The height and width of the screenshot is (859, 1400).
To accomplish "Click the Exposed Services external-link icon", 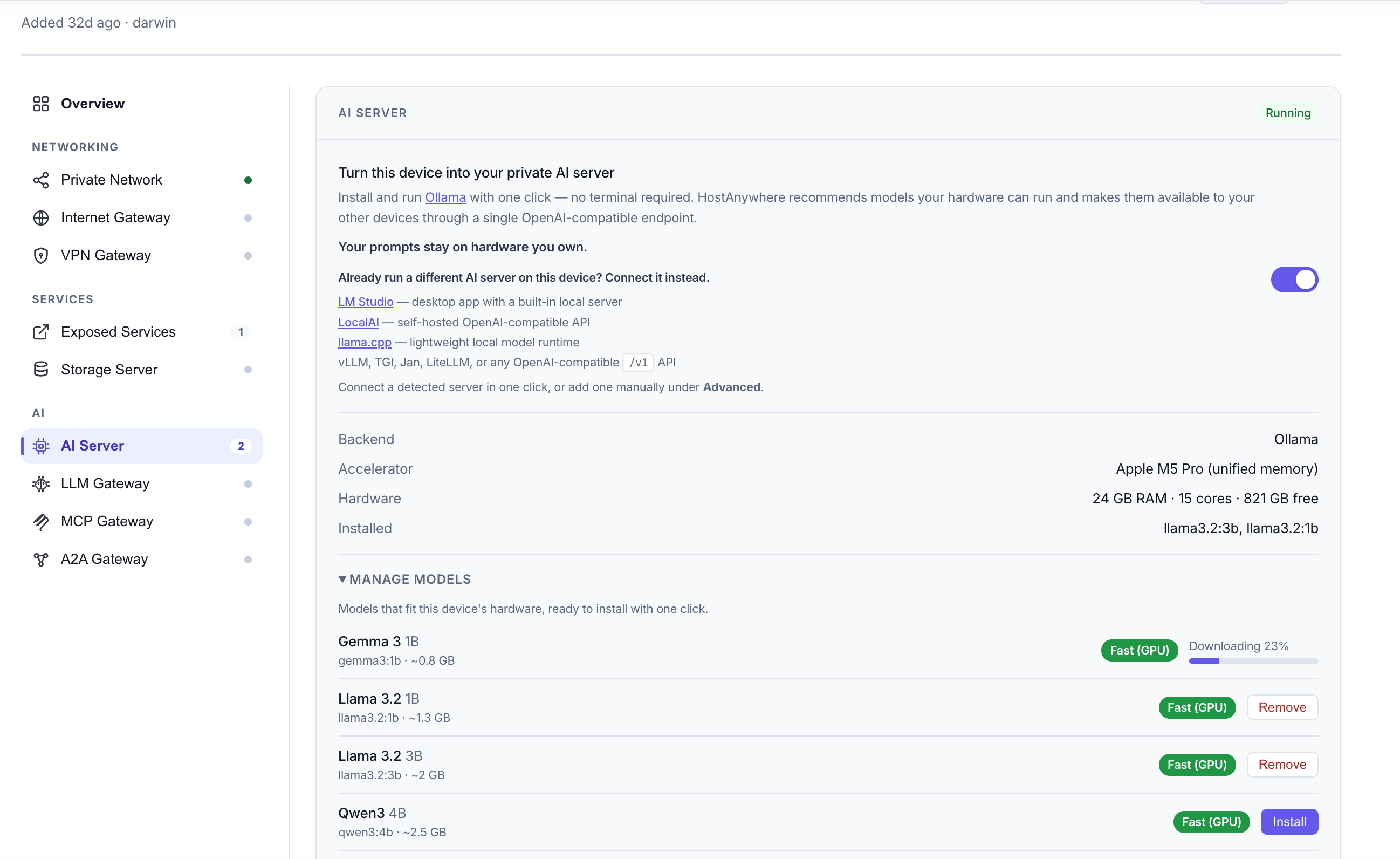I will click(41, 332).
